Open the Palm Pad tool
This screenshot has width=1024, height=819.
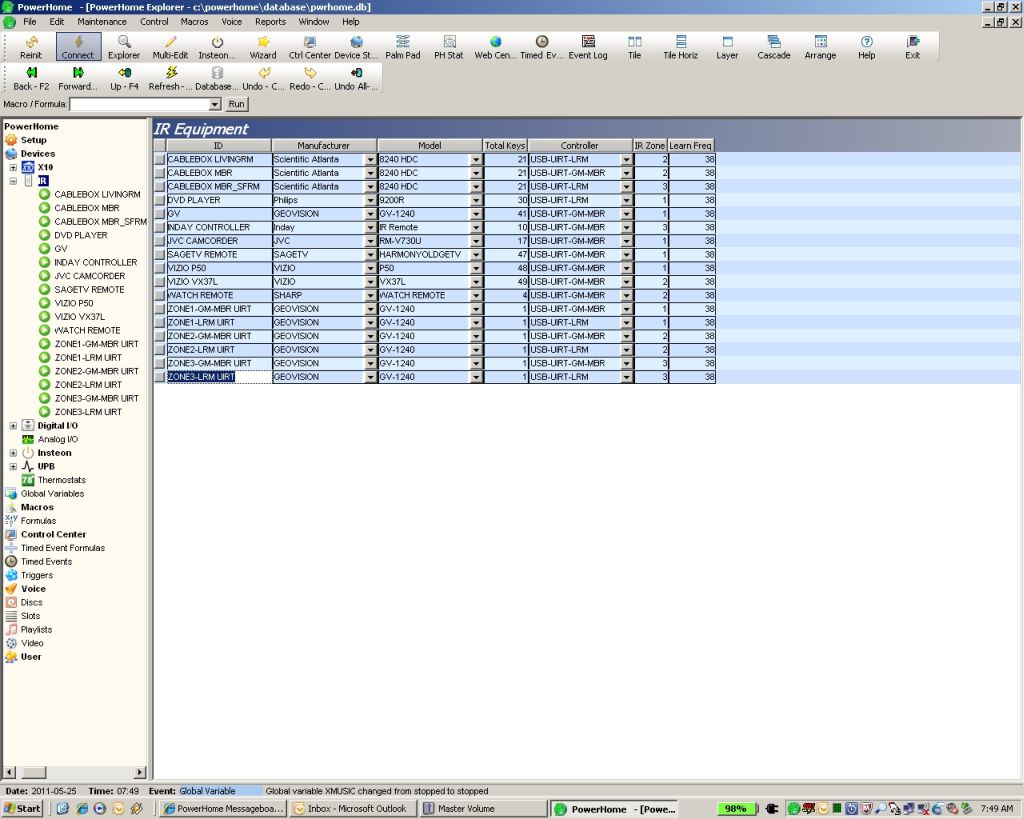(402, 46)
